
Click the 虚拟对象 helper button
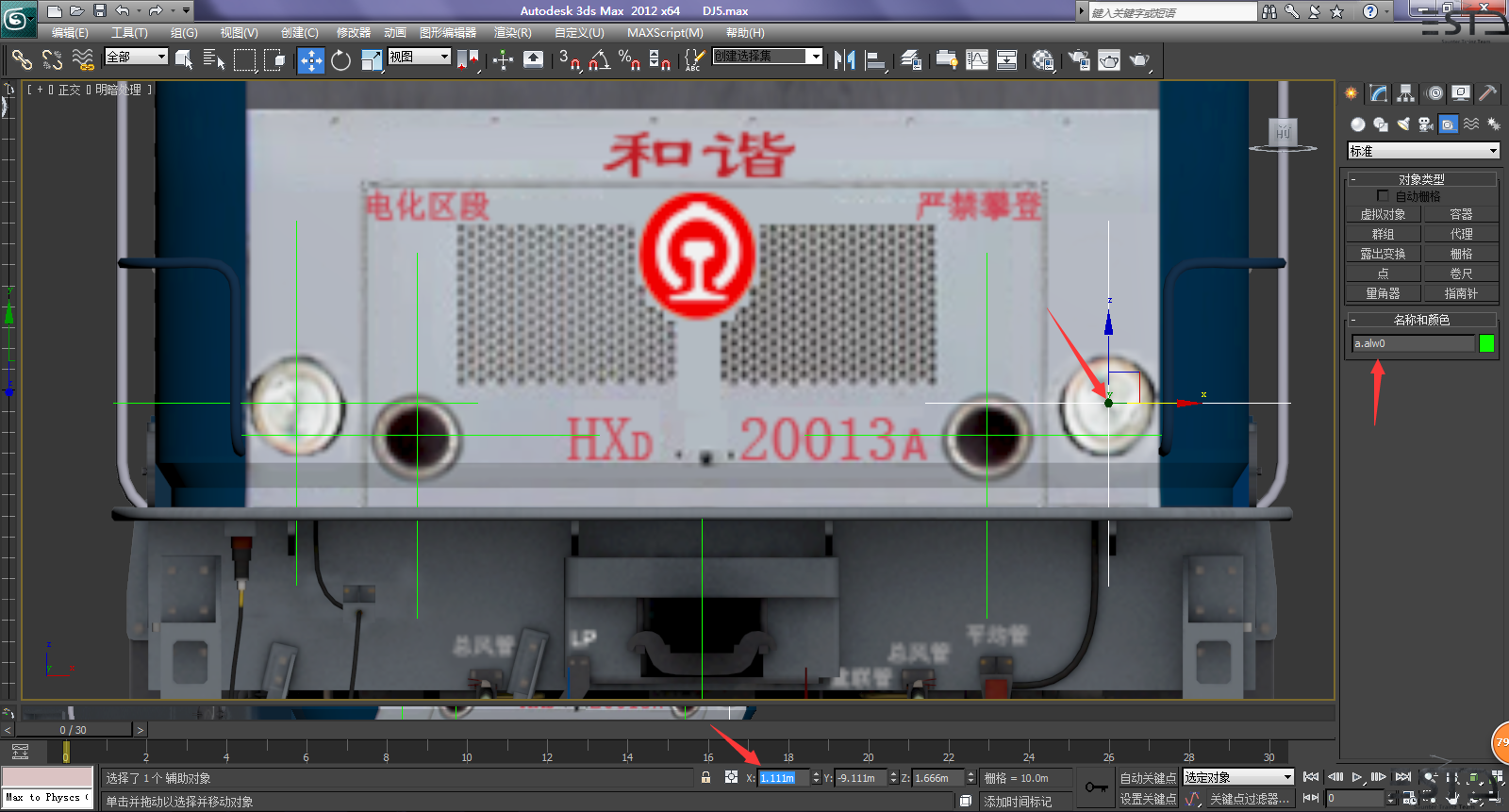1383,214
